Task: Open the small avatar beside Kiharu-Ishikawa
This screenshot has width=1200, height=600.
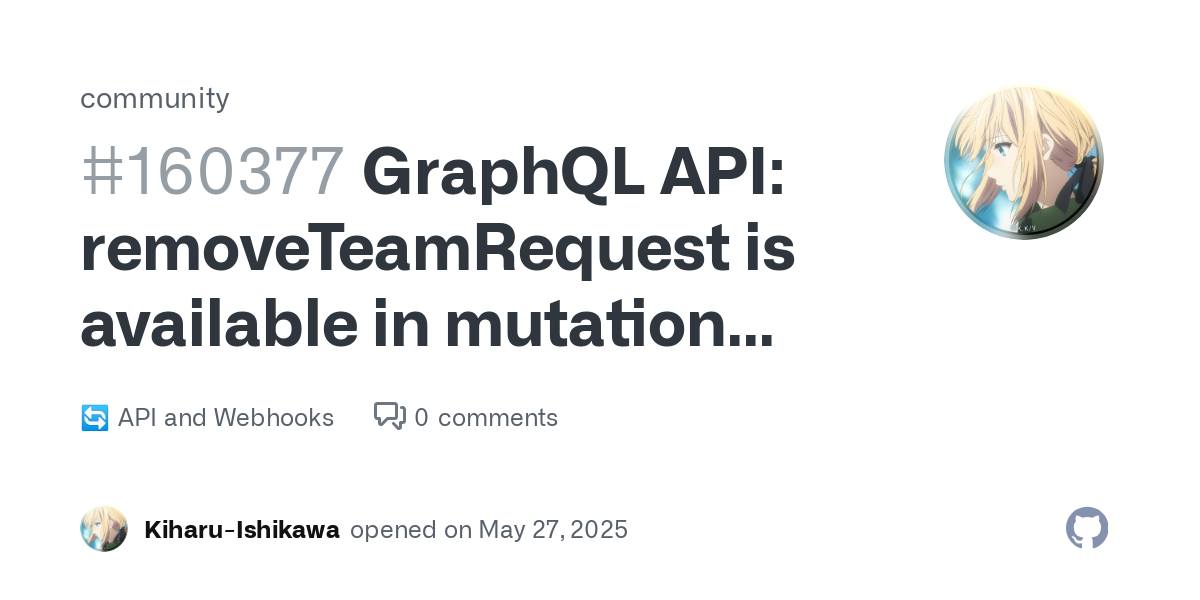Action: pyautogui.click(x=104, y=529)
